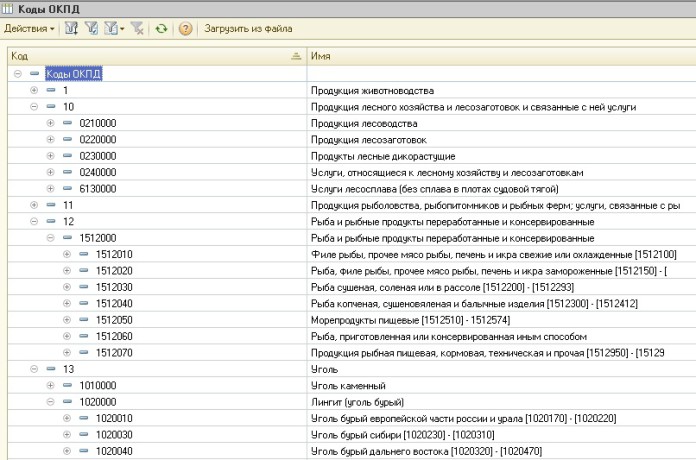Image resolution: width=696 pixels, height=460 pixels.
Task: Collapse the node for code 12
Action: [34, 222]
